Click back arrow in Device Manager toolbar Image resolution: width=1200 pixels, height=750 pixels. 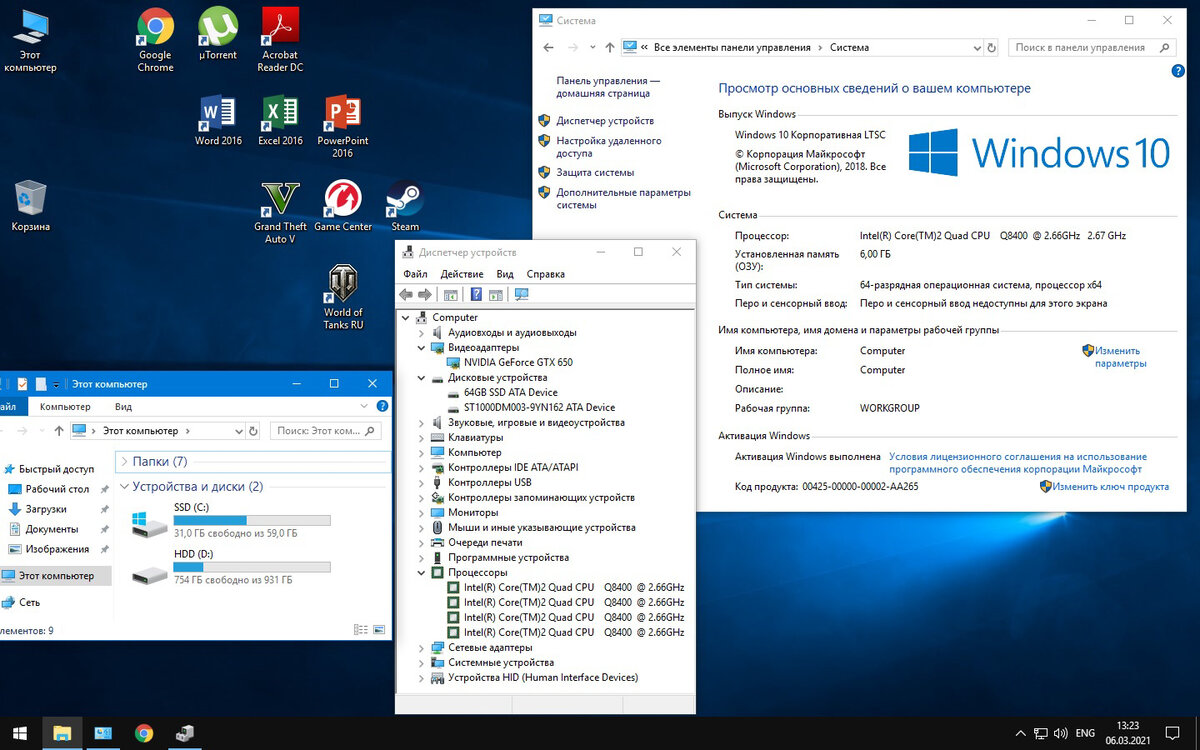tap(406, 294)
